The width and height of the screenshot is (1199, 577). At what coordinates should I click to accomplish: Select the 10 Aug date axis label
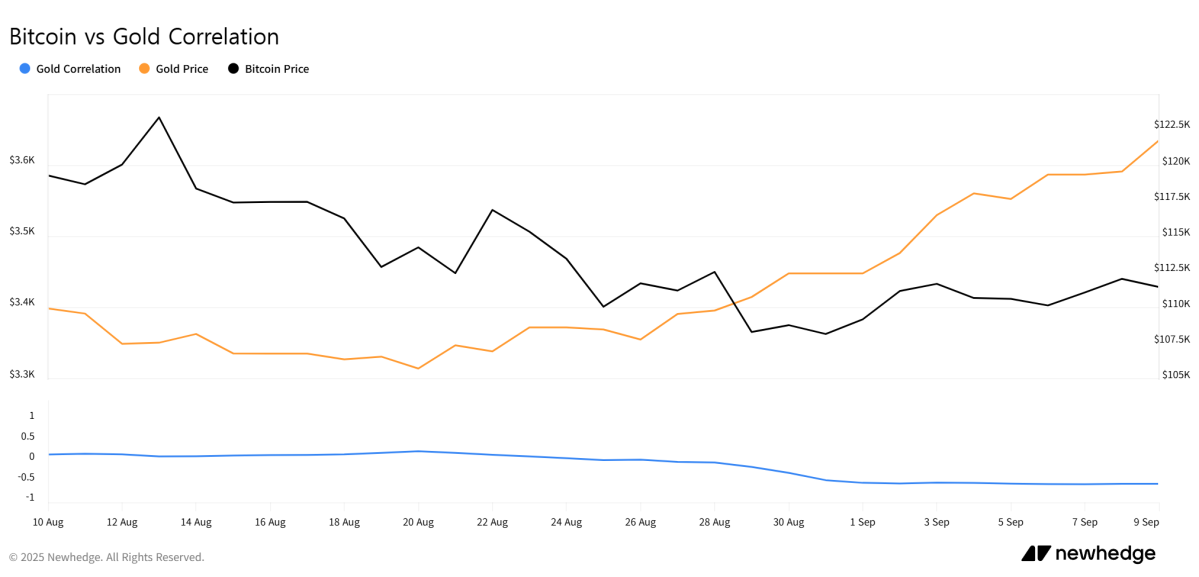[48, 522]
